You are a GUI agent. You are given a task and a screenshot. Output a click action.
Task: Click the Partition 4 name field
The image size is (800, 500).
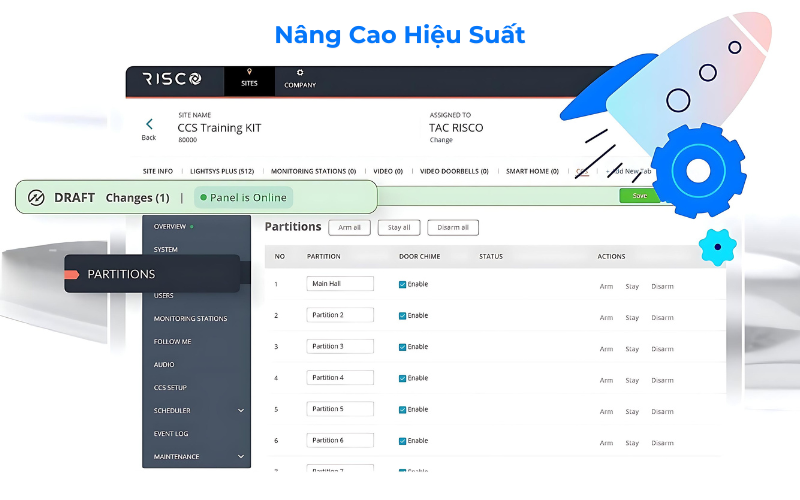click(x=340, y=378)
